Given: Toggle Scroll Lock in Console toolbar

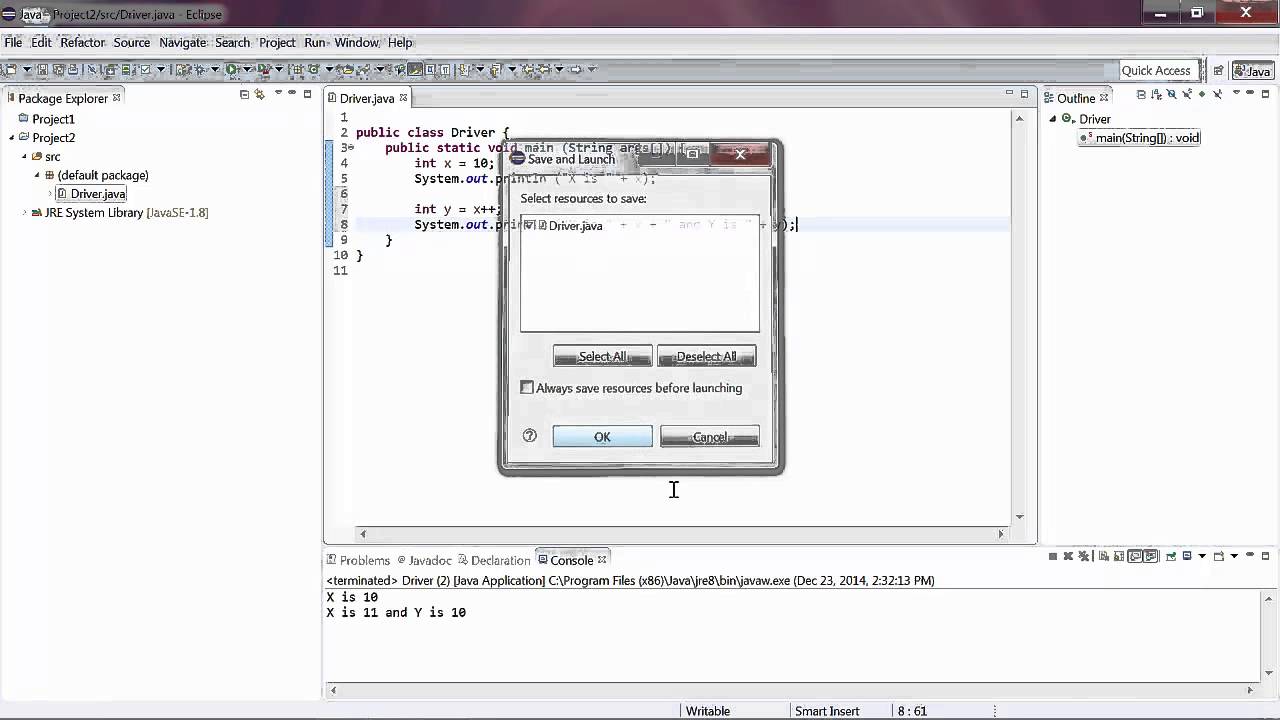Looking at the screenshot, I should [1118, 556].
